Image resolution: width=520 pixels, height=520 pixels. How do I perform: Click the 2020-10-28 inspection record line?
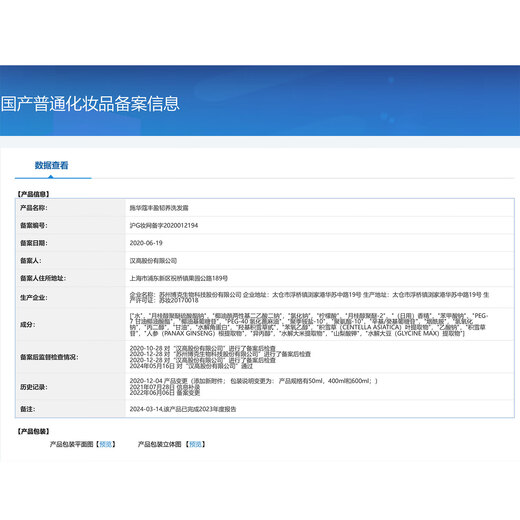click(x=203, y=348)
